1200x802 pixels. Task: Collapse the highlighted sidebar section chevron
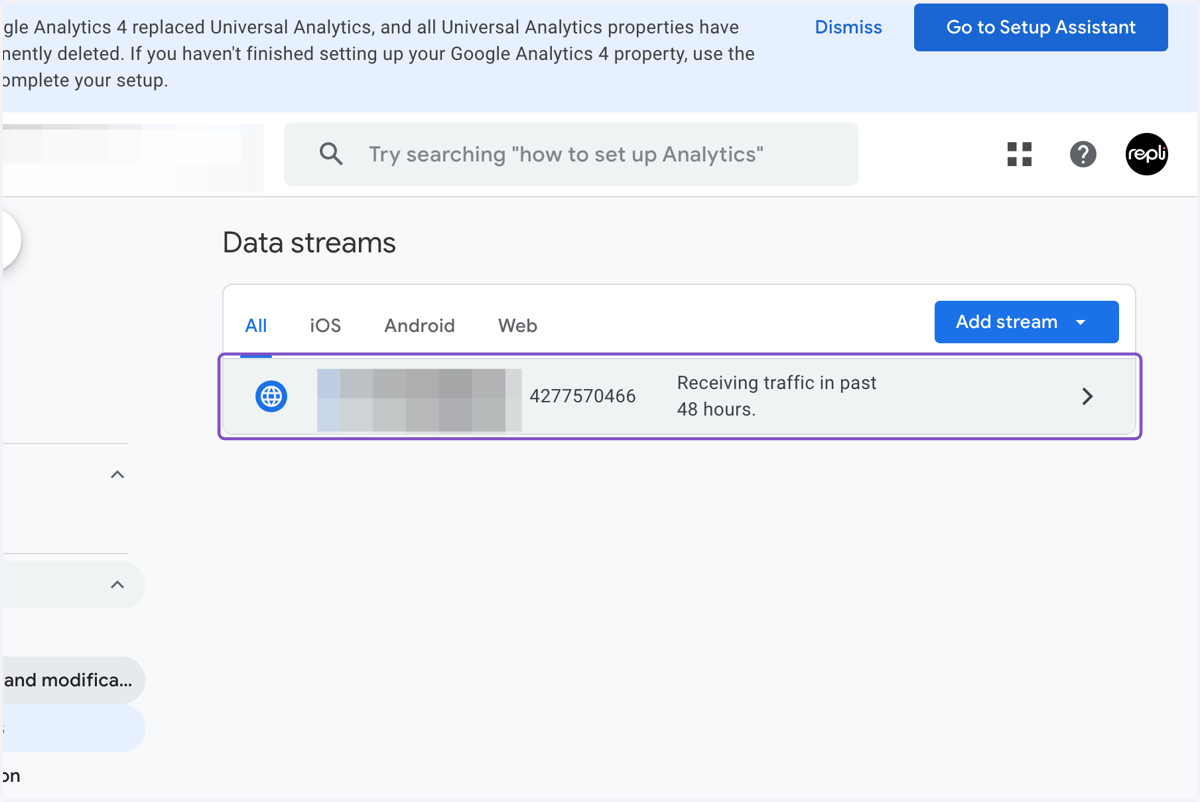[x=117, y=585]
